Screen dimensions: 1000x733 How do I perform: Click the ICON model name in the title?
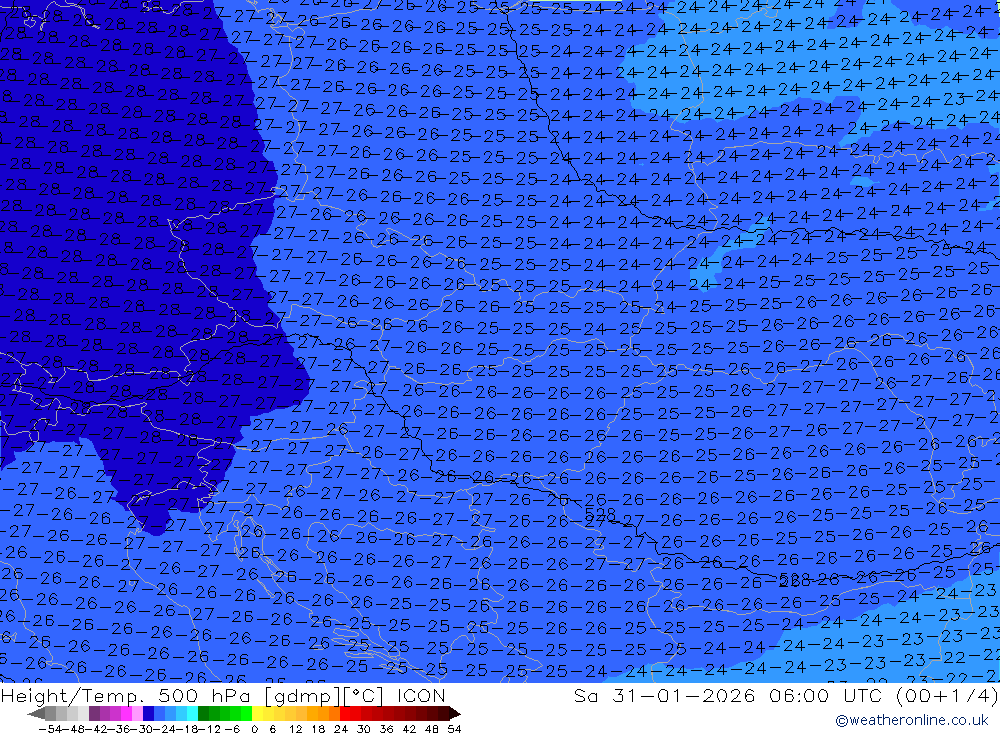421,695
